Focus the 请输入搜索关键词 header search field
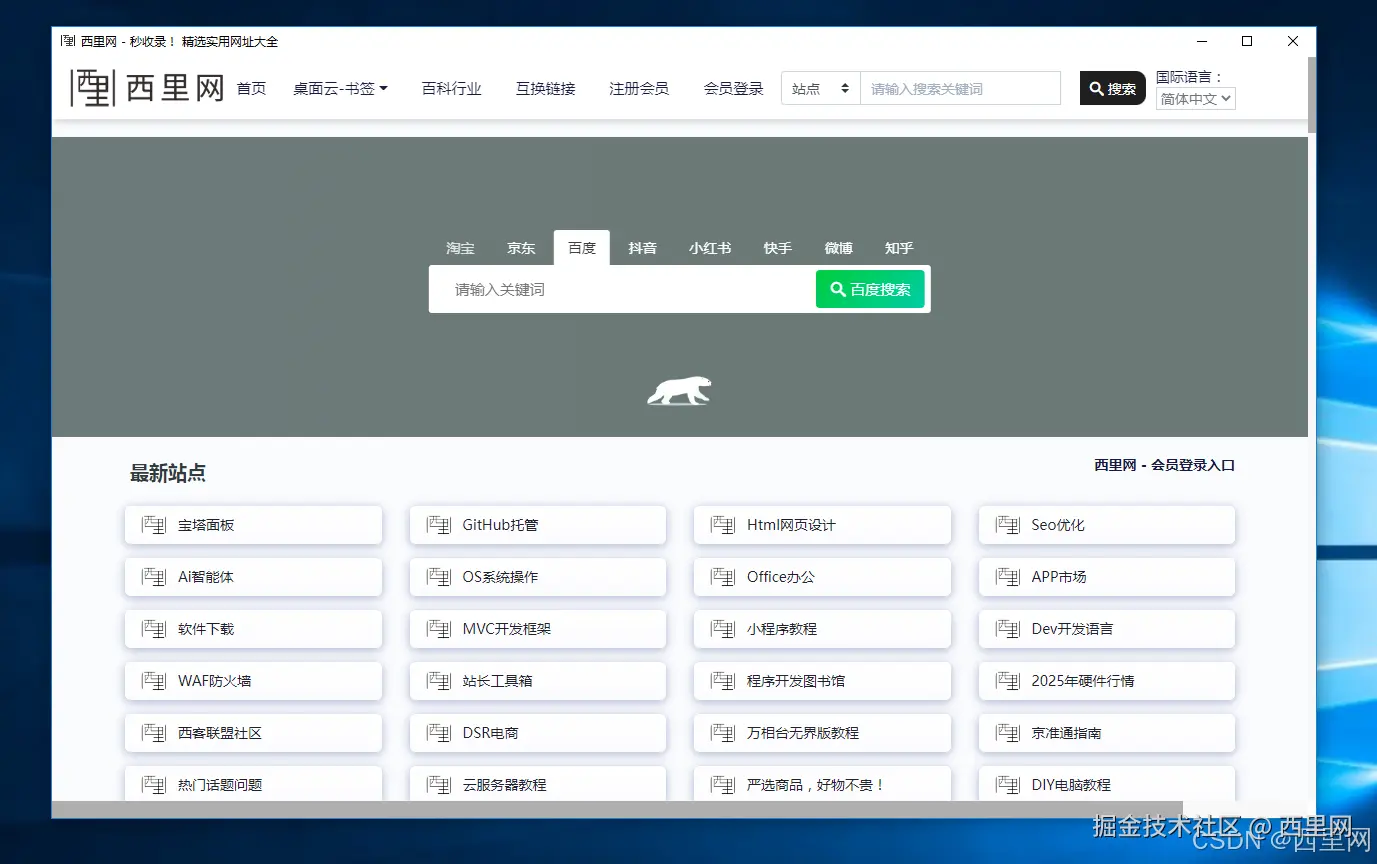Screen dimensions: 1377x864 960,88
